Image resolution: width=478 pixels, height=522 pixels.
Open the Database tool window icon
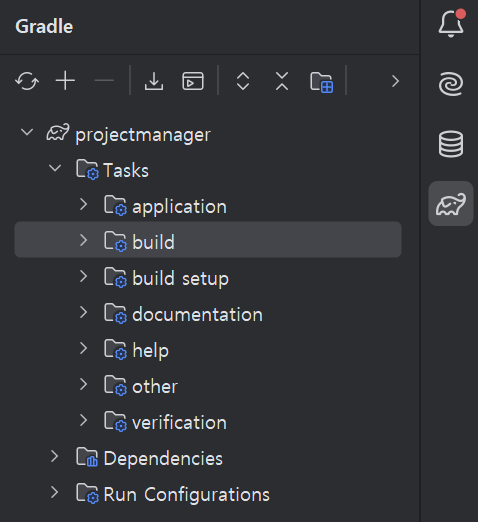pyautogui.click(x=451, y=144)
